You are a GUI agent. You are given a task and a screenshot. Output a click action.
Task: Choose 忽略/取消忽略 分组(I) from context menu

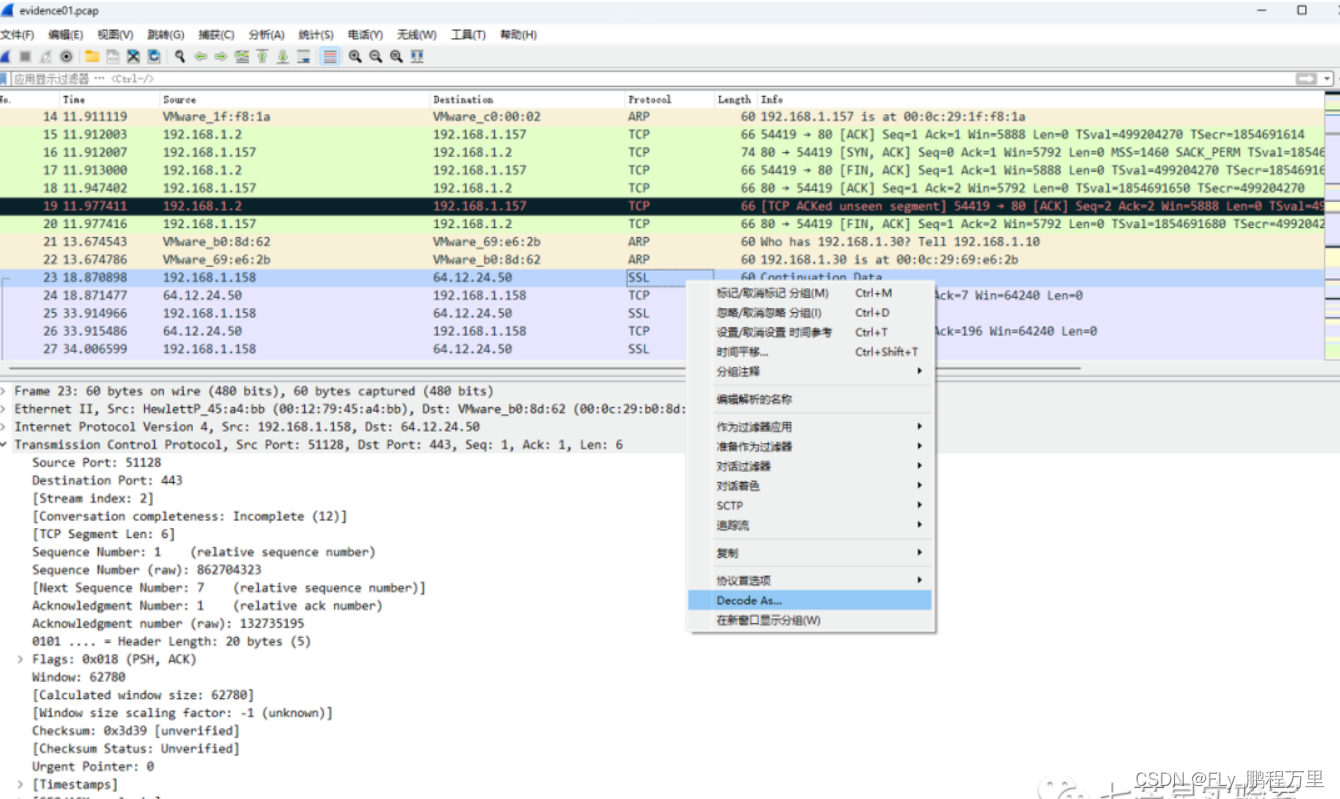point(810,313)
